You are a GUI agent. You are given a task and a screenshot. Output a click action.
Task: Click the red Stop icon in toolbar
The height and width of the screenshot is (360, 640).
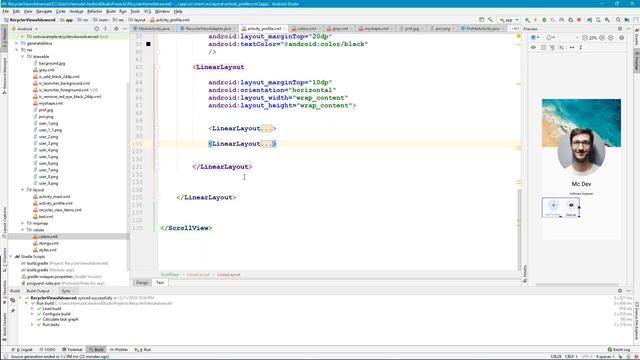click(x=579, y=20)
